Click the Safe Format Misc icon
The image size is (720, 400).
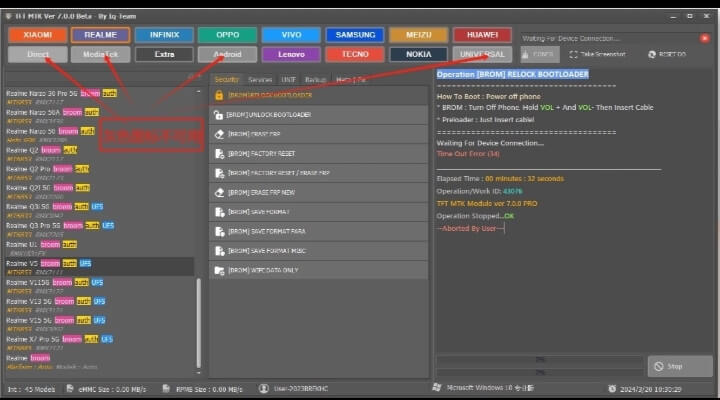pos(219,251)
